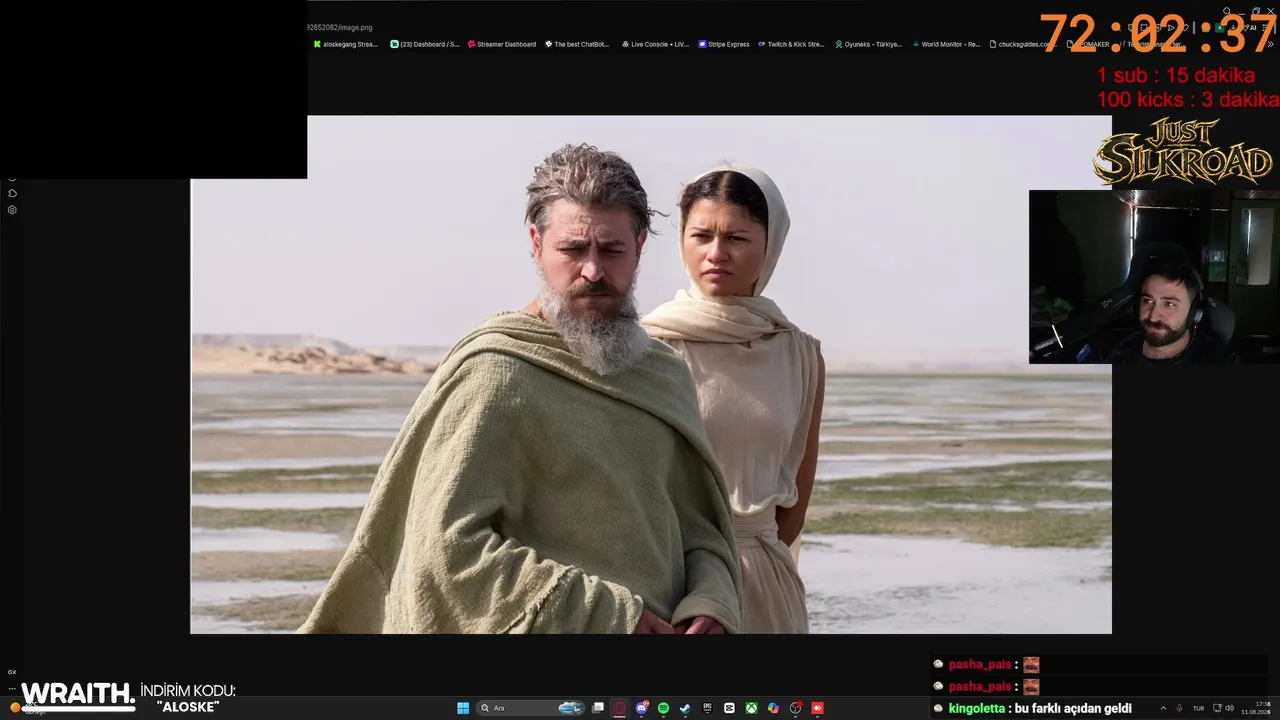Screen dimensions: 1280x720
Task: Open Spotify from the taskbar
Action: pos(664,708)
